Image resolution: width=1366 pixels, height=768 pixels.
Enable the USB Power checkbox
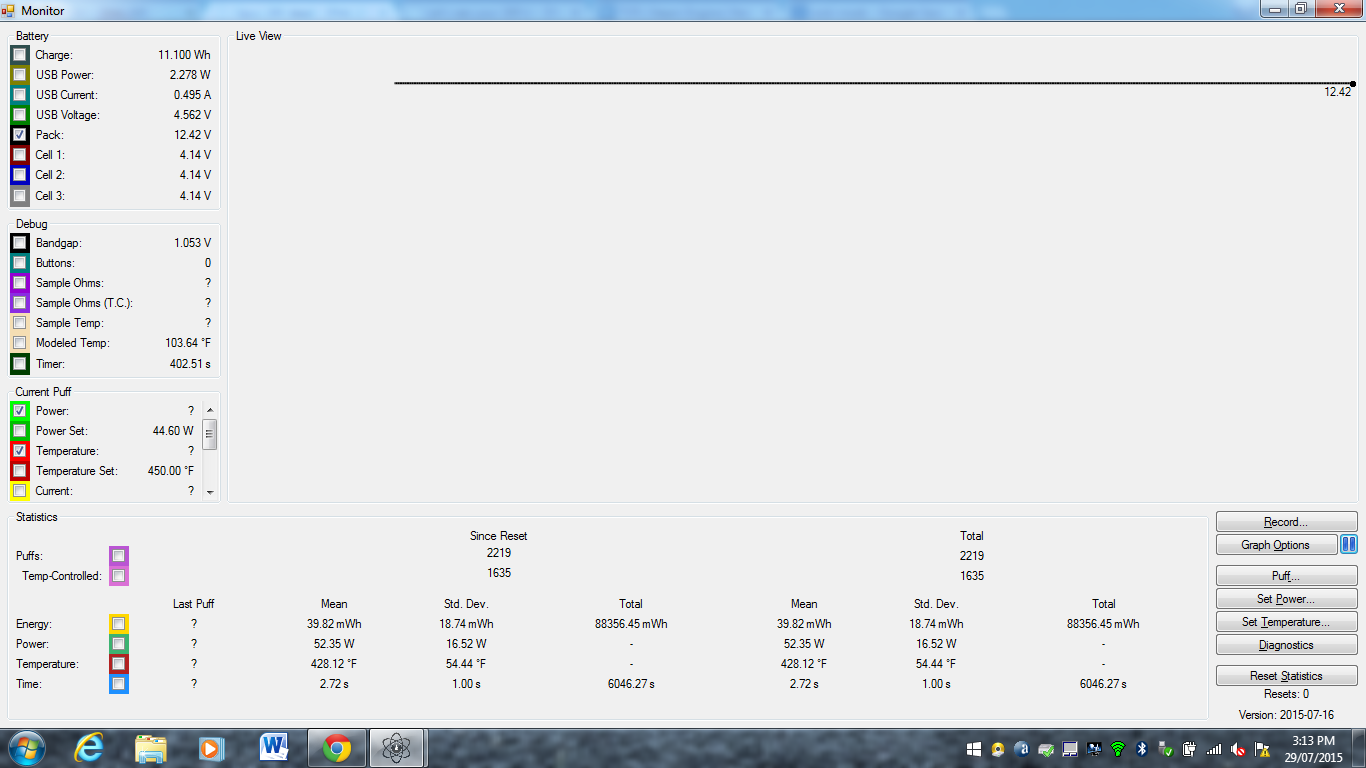pos(20,75)
